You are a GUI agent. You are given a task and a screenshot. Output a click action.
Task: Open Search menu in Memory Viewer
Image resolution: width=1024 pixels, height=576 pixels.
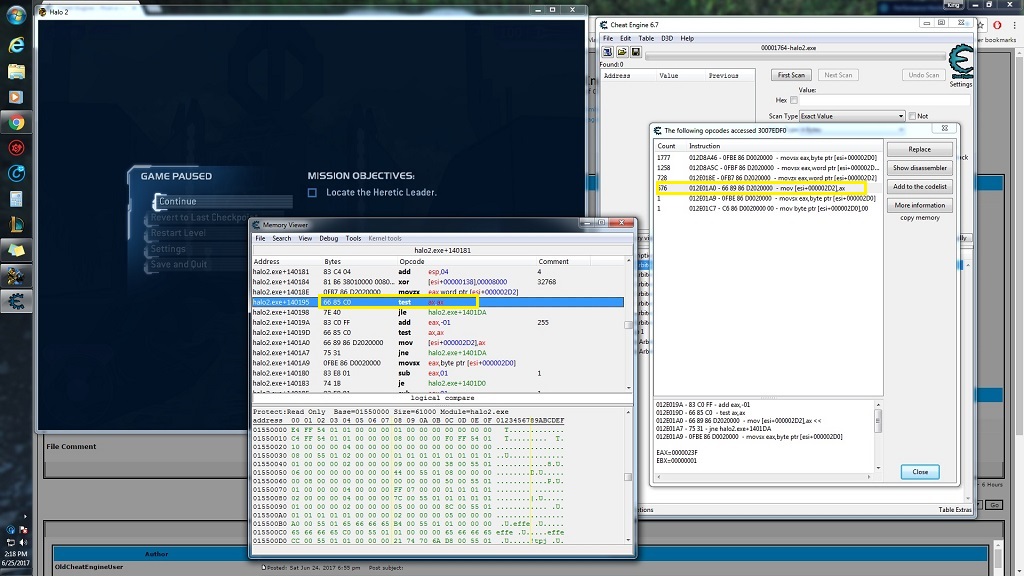[x=281, y=238]
